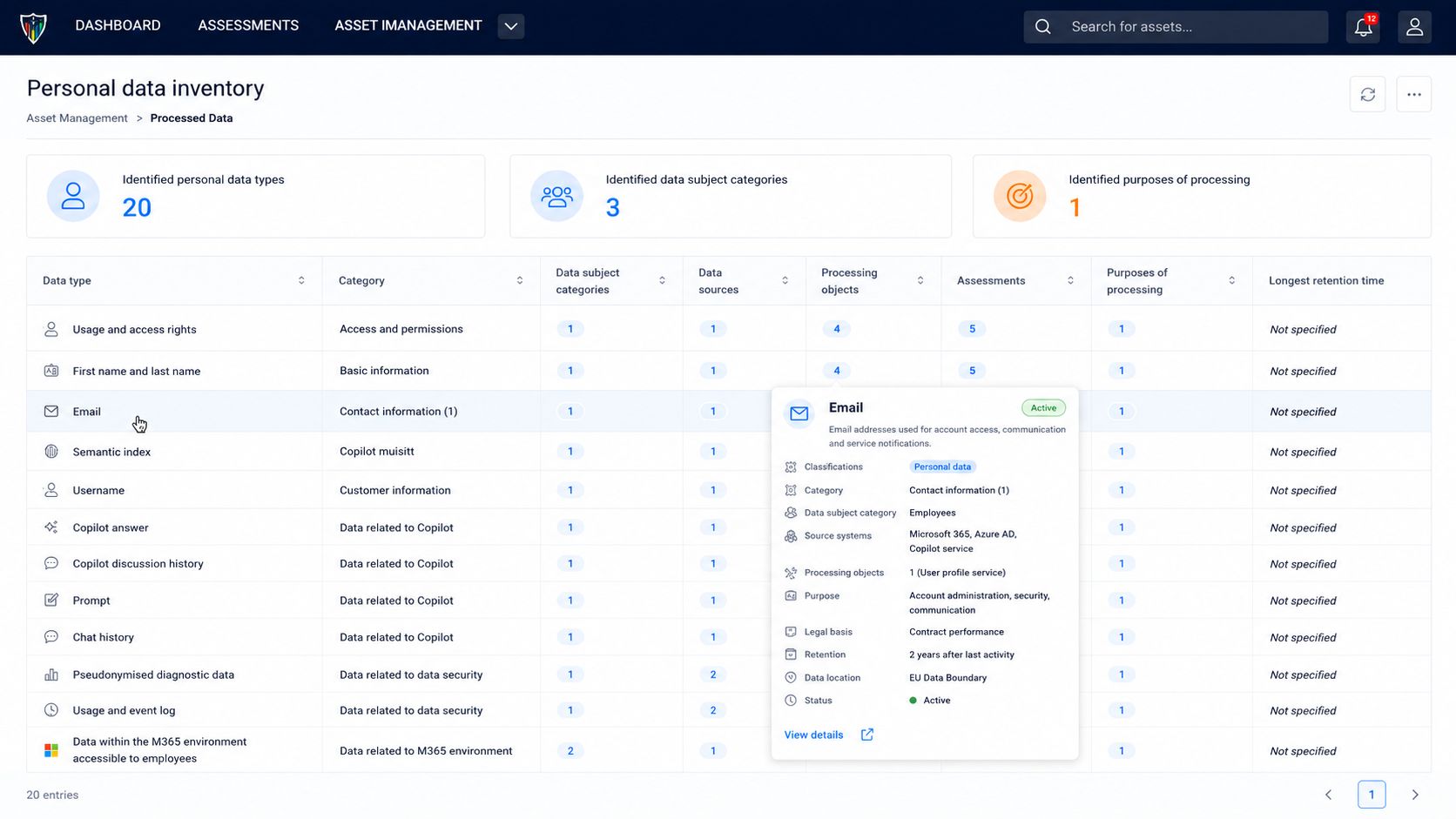Sort by Purposes of processing column
This screenshot has height=819, width=1456.
tap(1231, 280)
